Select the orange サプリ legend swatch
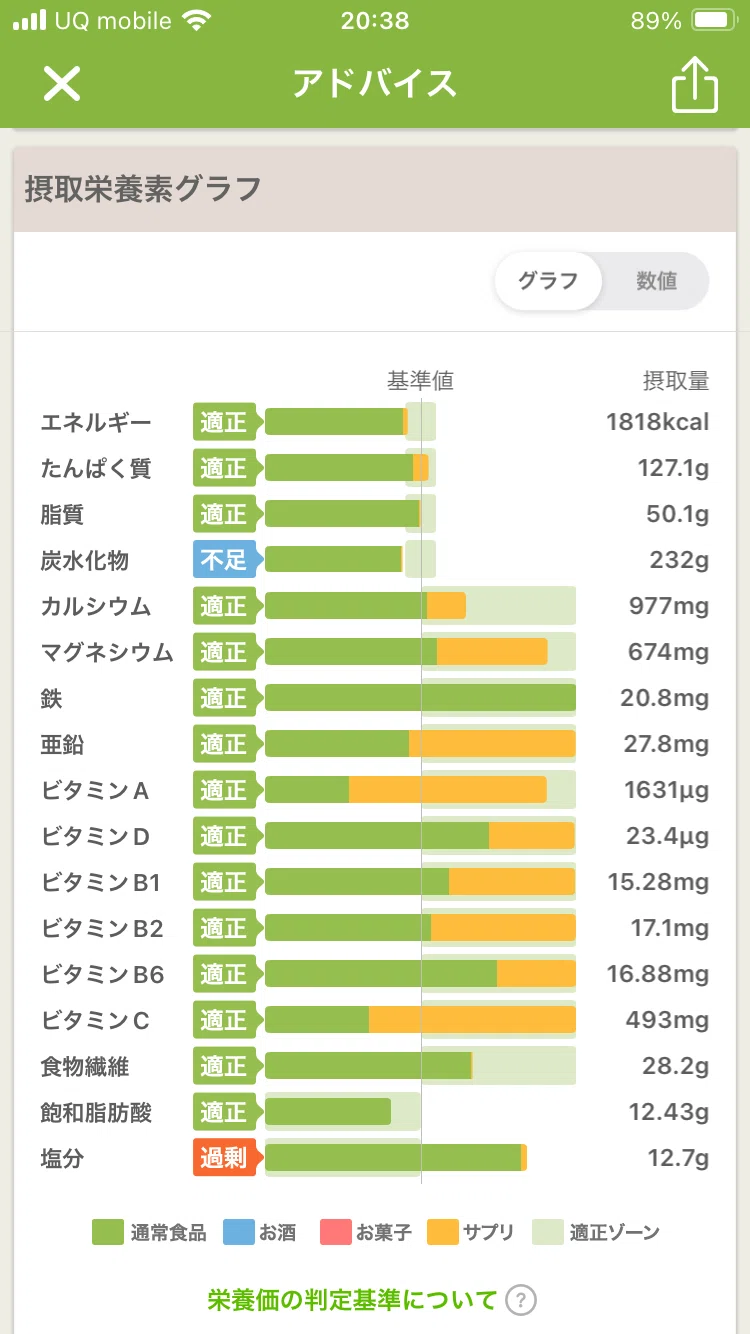 (442, 1232)
